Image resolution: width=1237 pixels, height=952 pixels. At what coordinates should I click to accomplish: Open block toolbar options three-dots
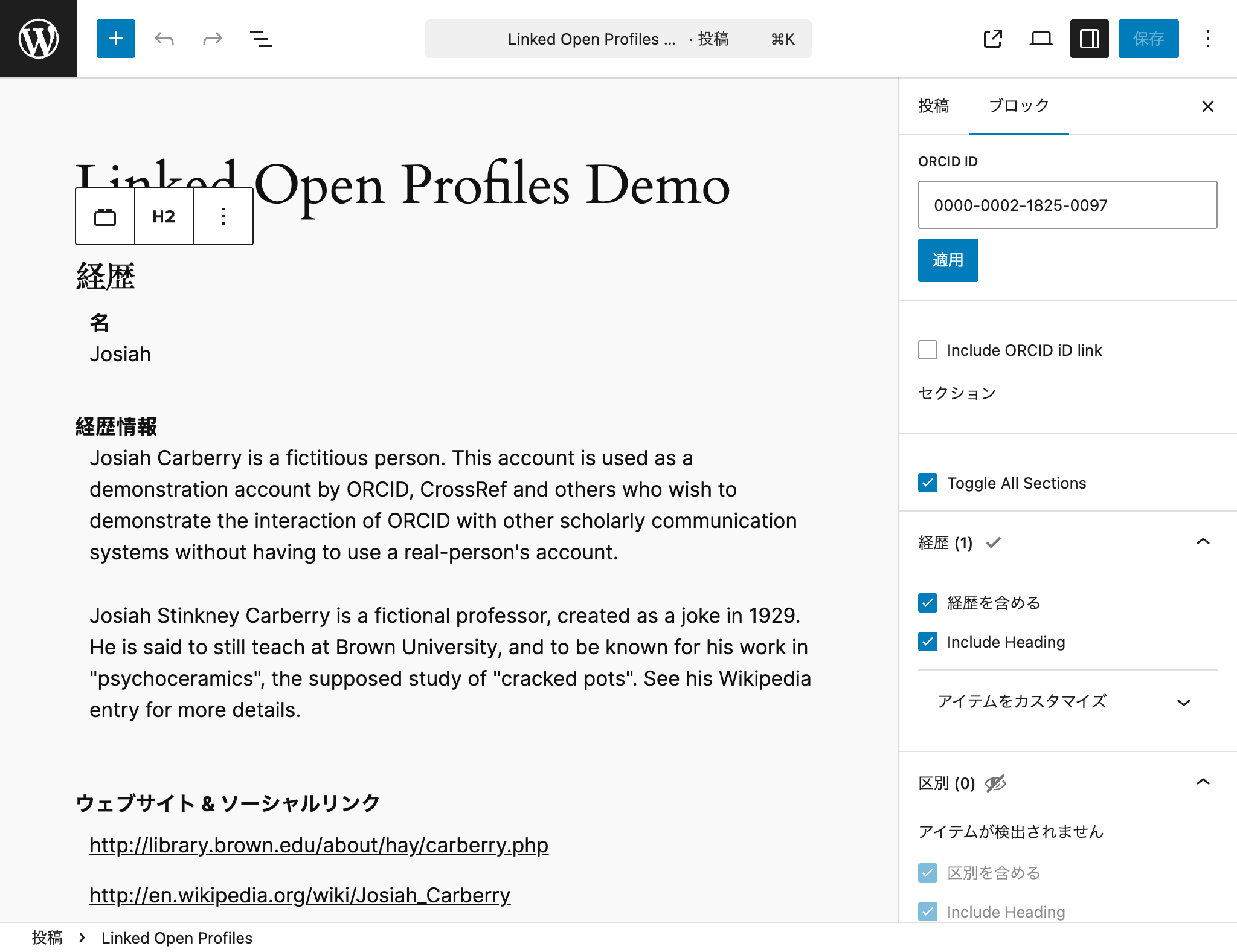(x=223, y=216)
